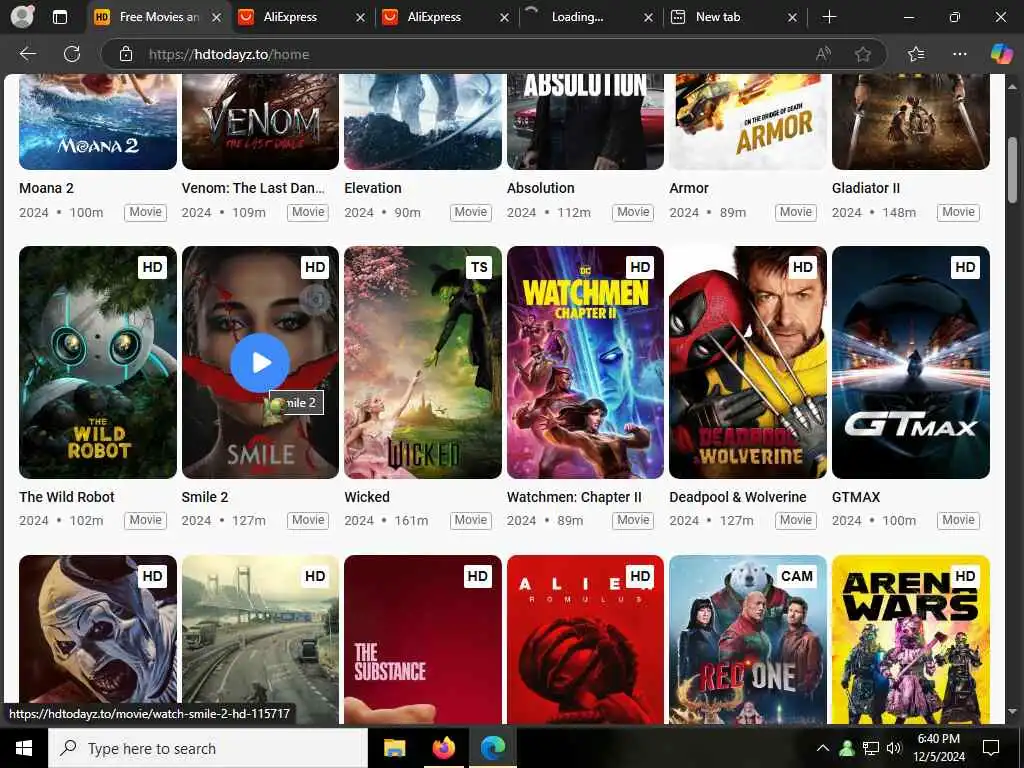Screen dimensions: 1024x768
Task: Open the Moana 2 title link
Action: coord(46,188)
